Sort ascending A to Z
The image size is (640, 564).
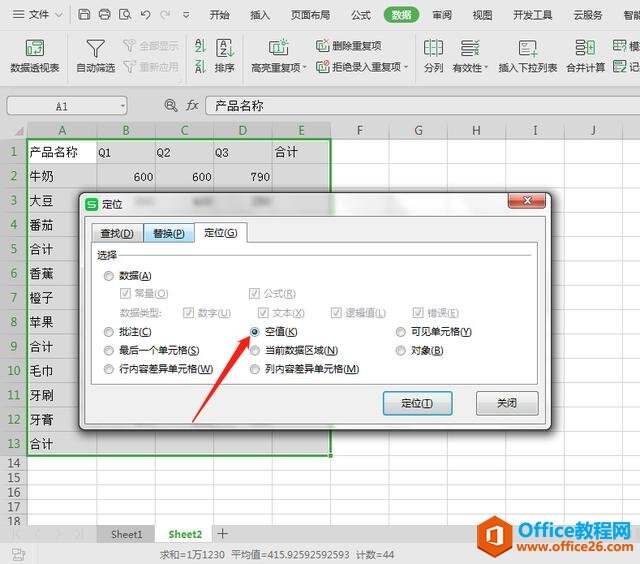200,45
